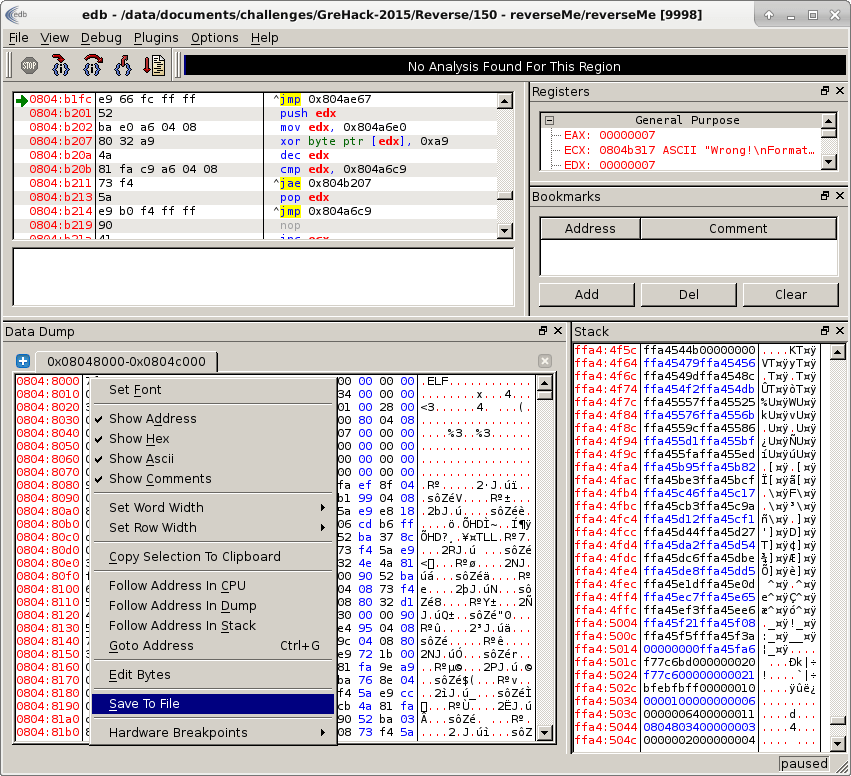Viewport: 851px width, 776px height.
Task: Close the 0x08048000-0x0804c000 dump tab
Action: pos(544,361)
